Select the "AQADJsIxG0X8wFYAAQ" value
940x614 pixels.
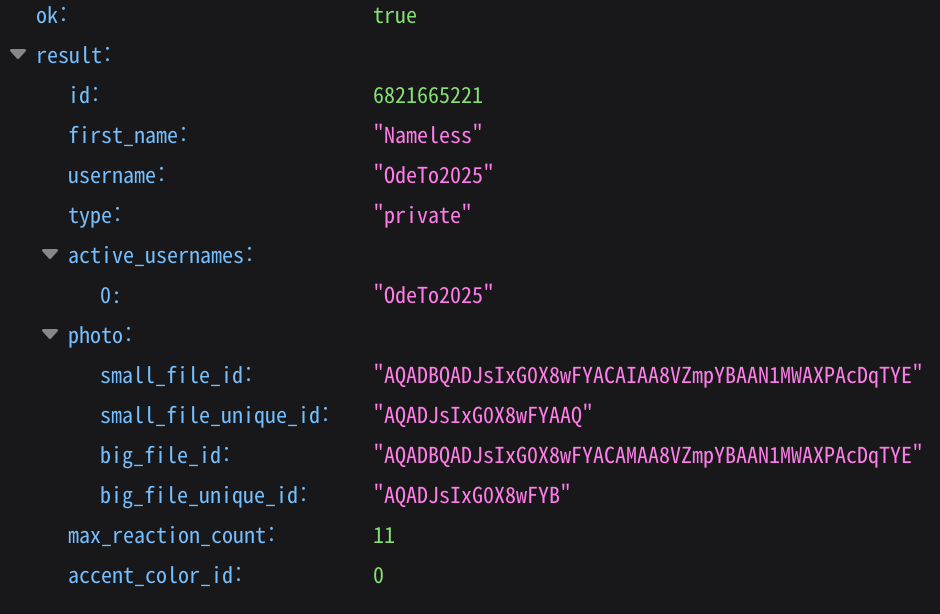(483, 416)
